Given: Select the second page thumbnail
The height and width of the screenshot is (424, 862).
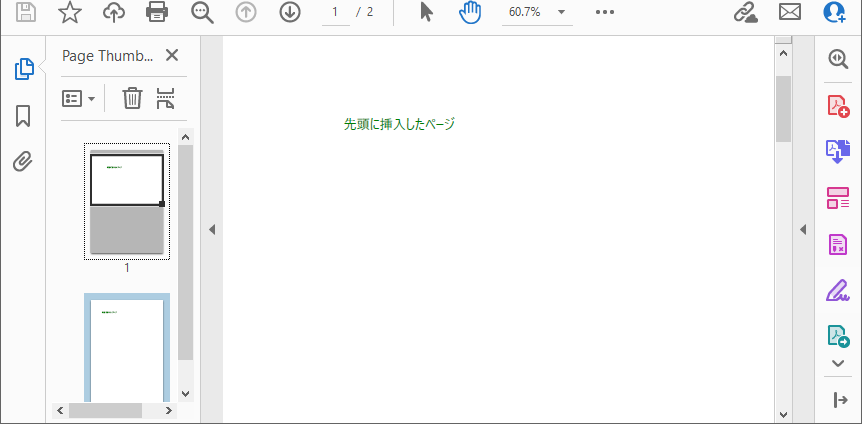Looking at the screenshot, I should point(127,348).
